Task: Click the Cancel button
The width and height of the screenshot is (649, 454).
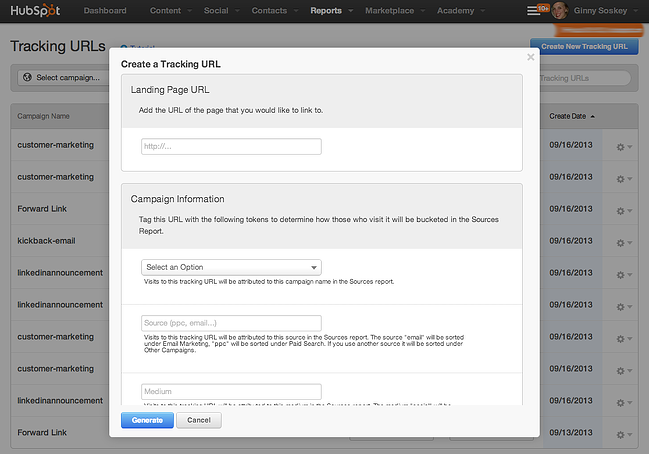Action: [199, 421]
